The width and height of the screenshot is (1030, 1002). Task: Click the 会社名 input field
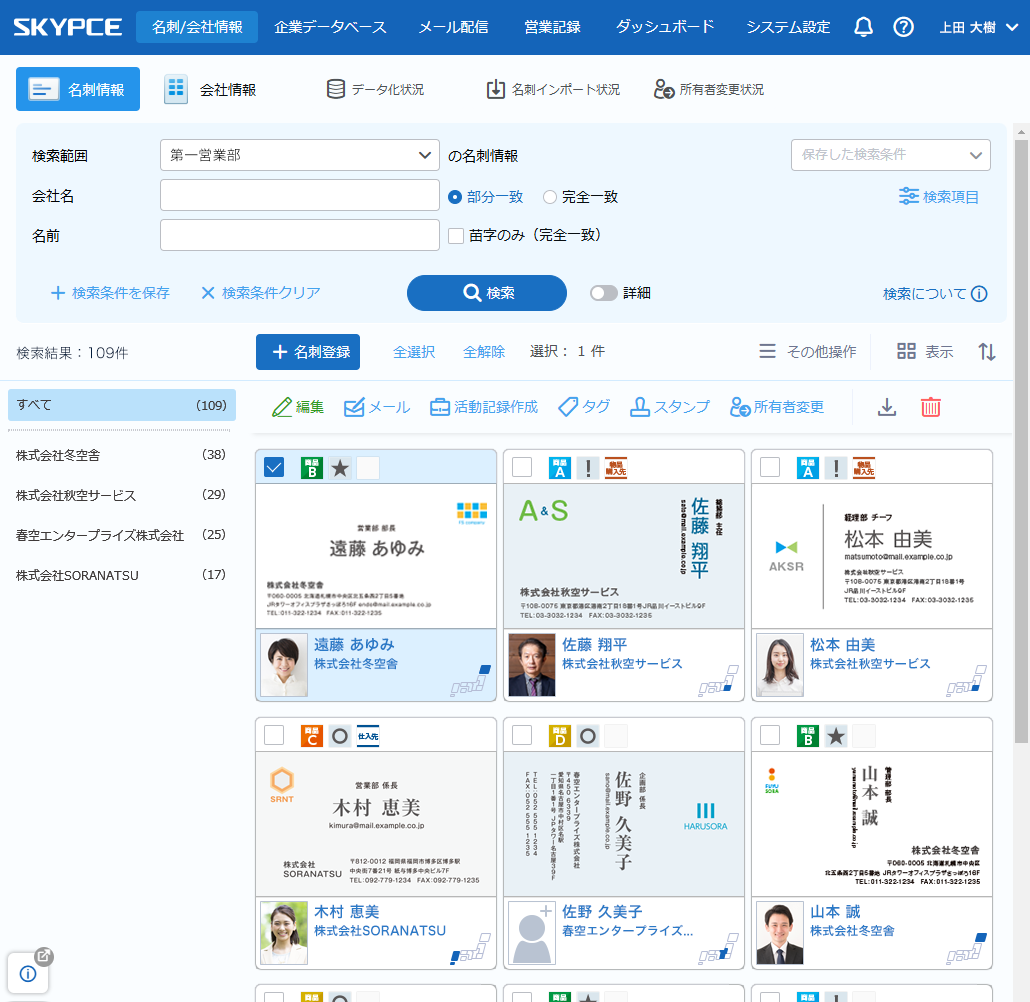pos(299,196)
